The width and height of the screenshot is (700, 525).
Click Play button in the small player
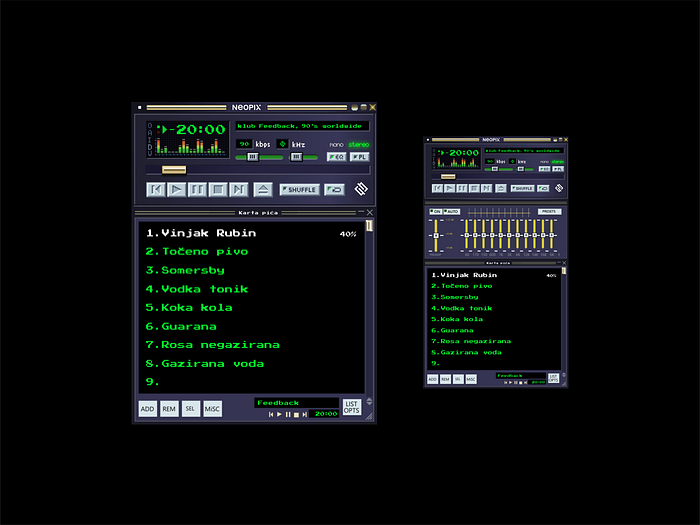click(x=450, y=188)
